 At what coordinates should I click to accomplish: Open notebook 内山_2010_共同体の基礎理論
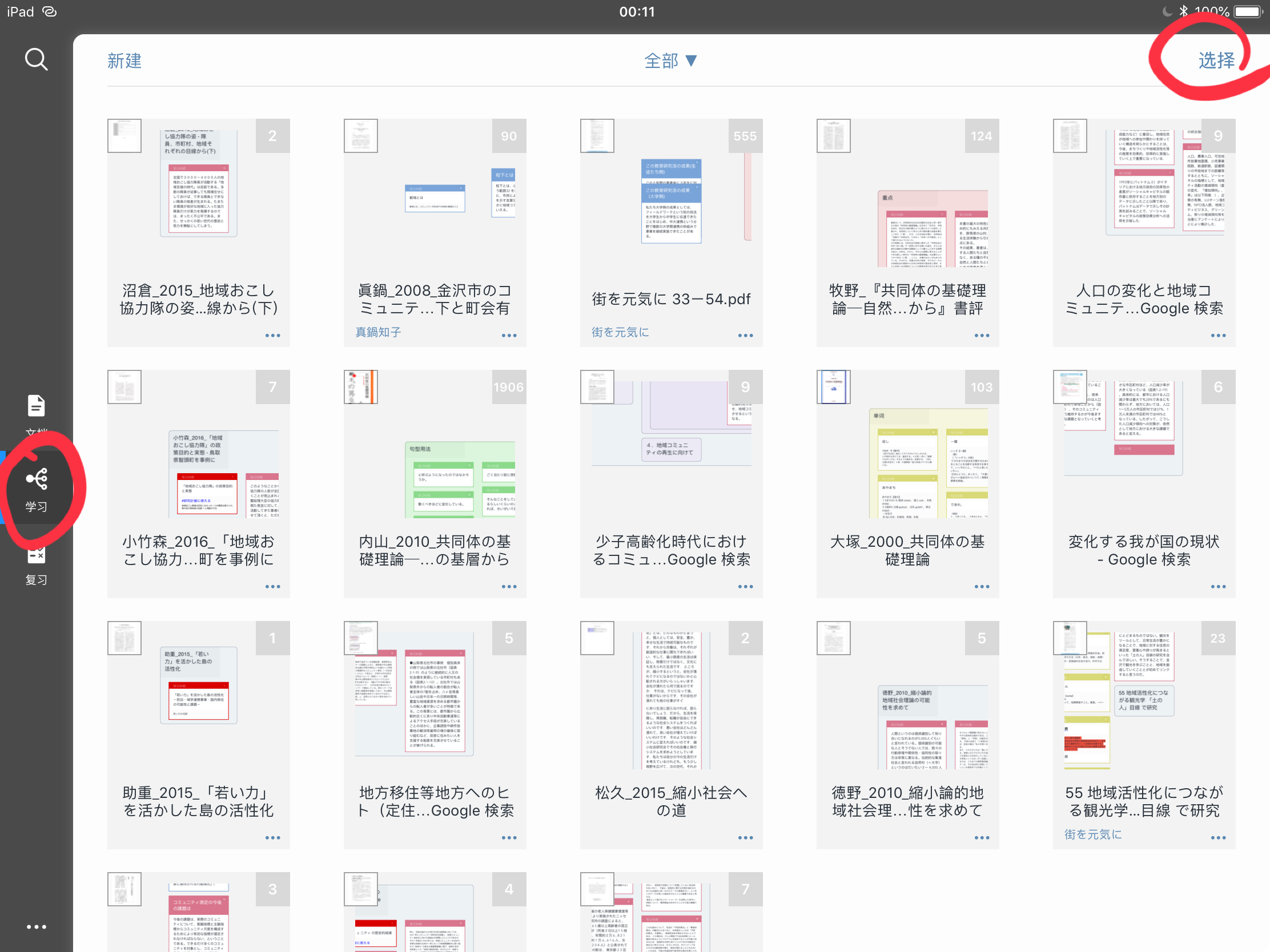coord(435,484)
